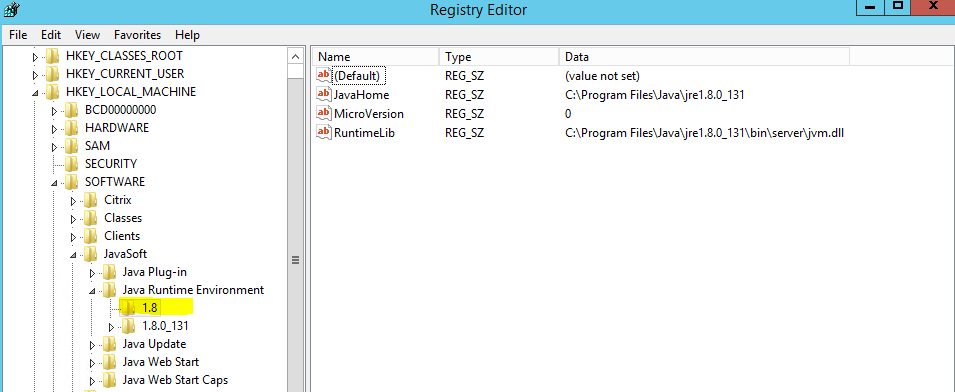Viewport: 955px width, 392px height.
Task: Expand the Citrix key
Action: click(73, 201)
